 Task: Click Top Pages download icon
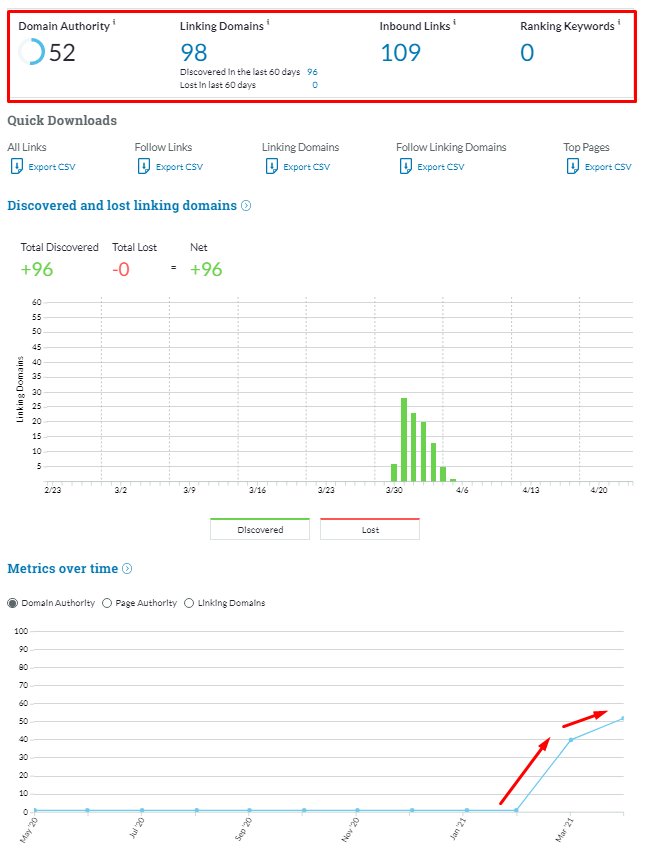573,166
